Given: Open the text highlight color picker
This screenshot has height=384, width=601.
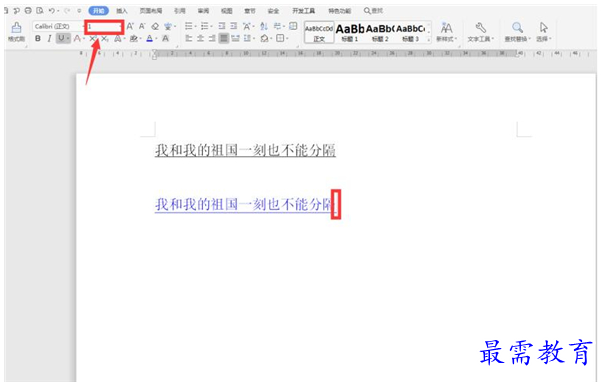Looking at the screenshot, I should 135,38.
